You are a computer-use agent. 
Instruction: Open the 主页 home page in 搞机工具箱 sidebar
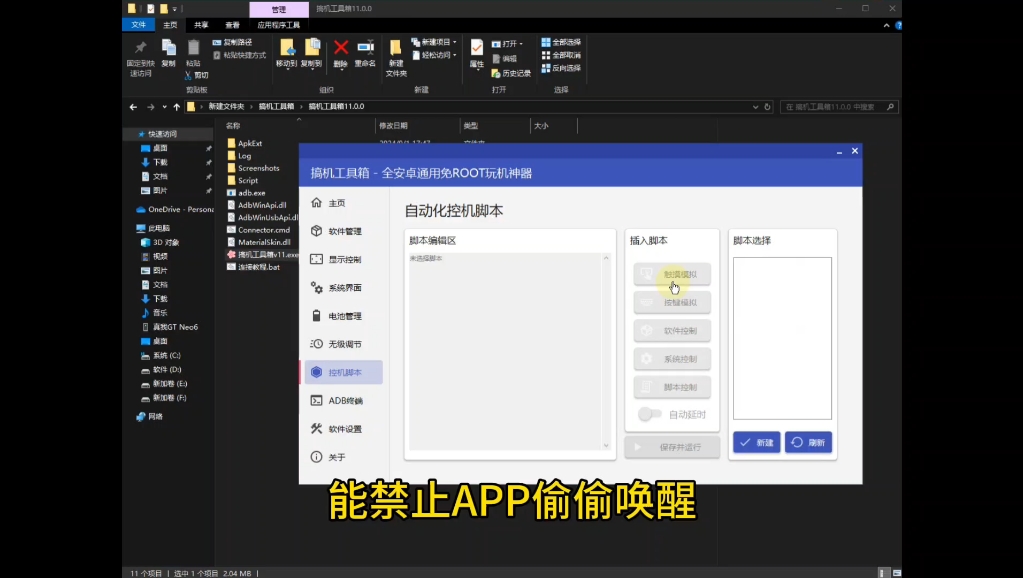343,203
